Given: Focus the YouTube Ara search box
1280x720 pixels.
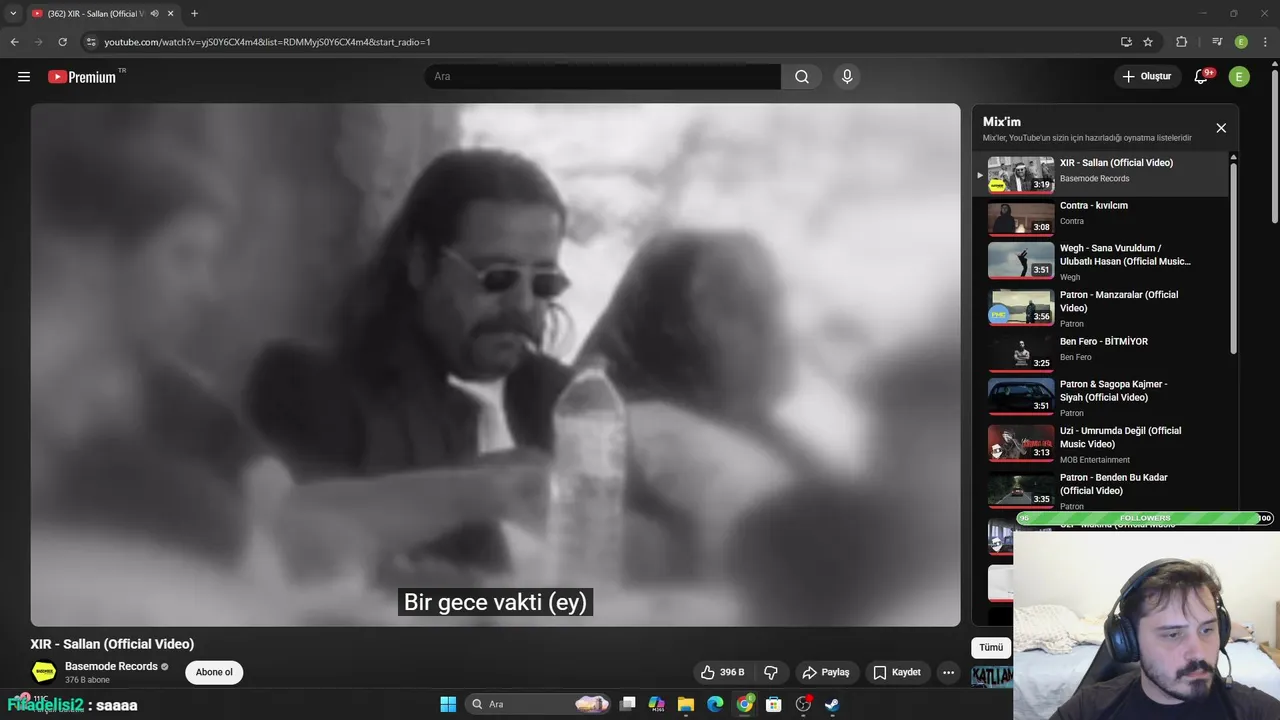Looking at the screenshot, I should pyautogui.click(x=603, y=77).
